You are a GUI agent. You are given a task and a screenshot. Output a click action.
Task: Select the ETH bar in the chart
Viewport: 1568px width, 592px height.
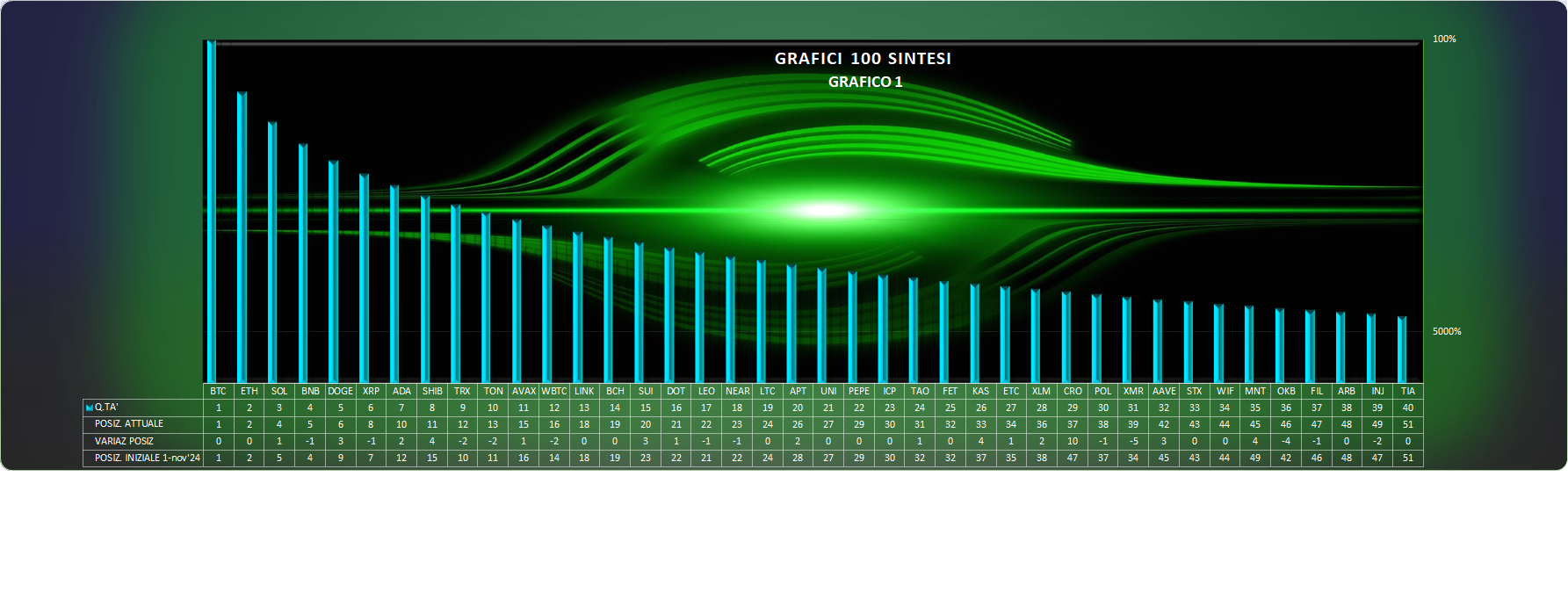(x=242, y=237)
